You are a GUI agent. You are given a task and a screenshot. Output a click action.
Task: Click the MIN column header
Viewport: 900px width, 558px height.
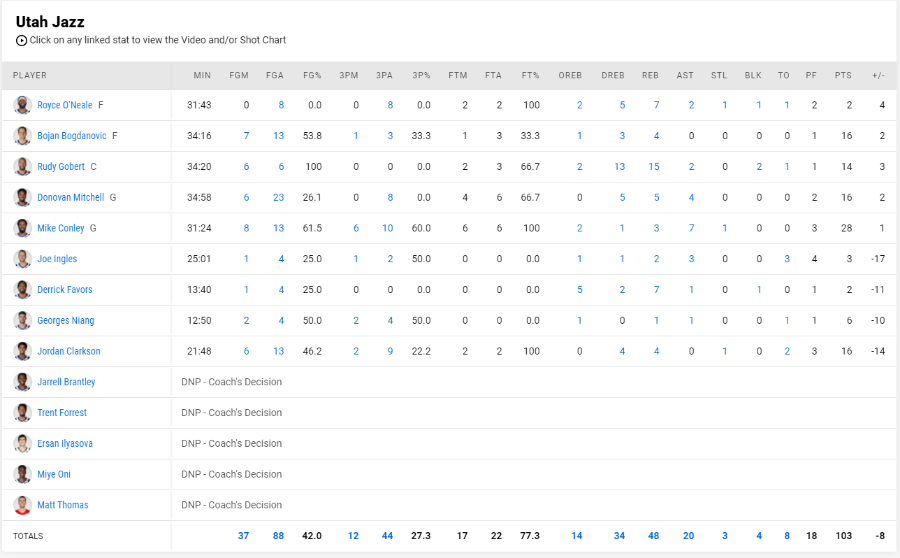(x=202, y=75)
